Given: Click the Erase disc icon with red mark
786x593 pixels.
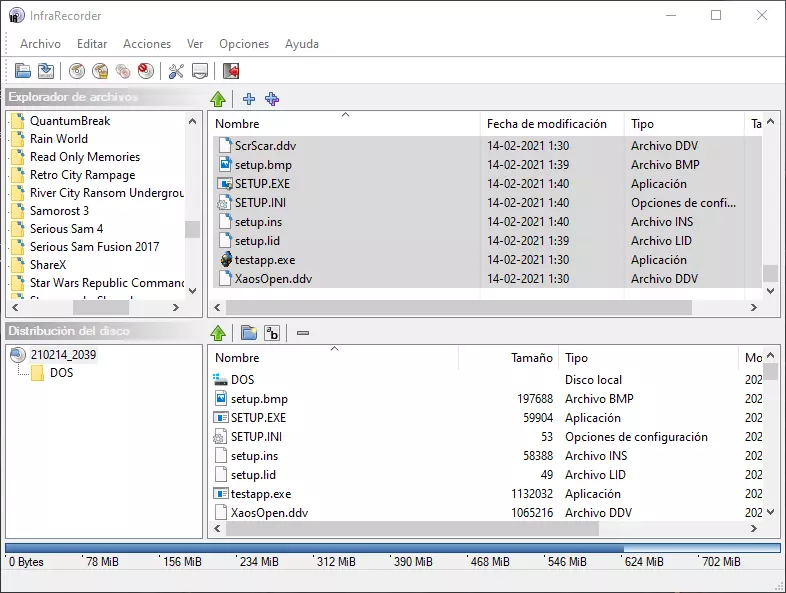Looking at the screenshot, I should point(146,71).
